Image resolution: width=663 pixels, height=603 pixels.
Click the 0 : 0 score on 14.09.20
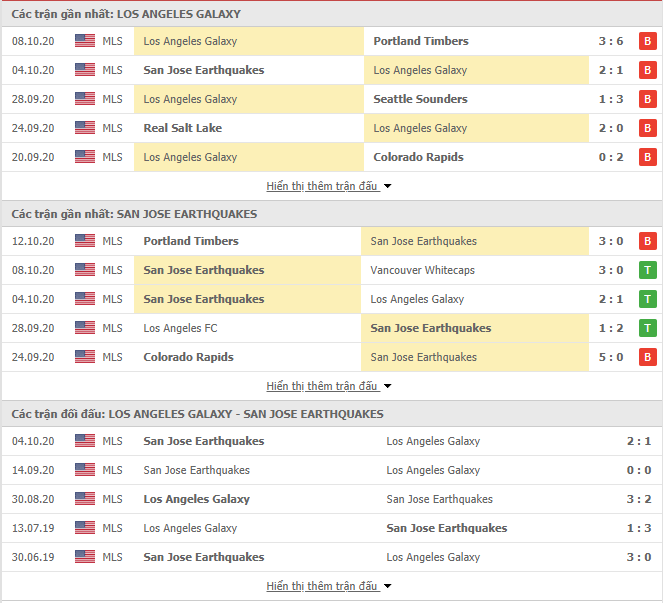click(638, 470)
